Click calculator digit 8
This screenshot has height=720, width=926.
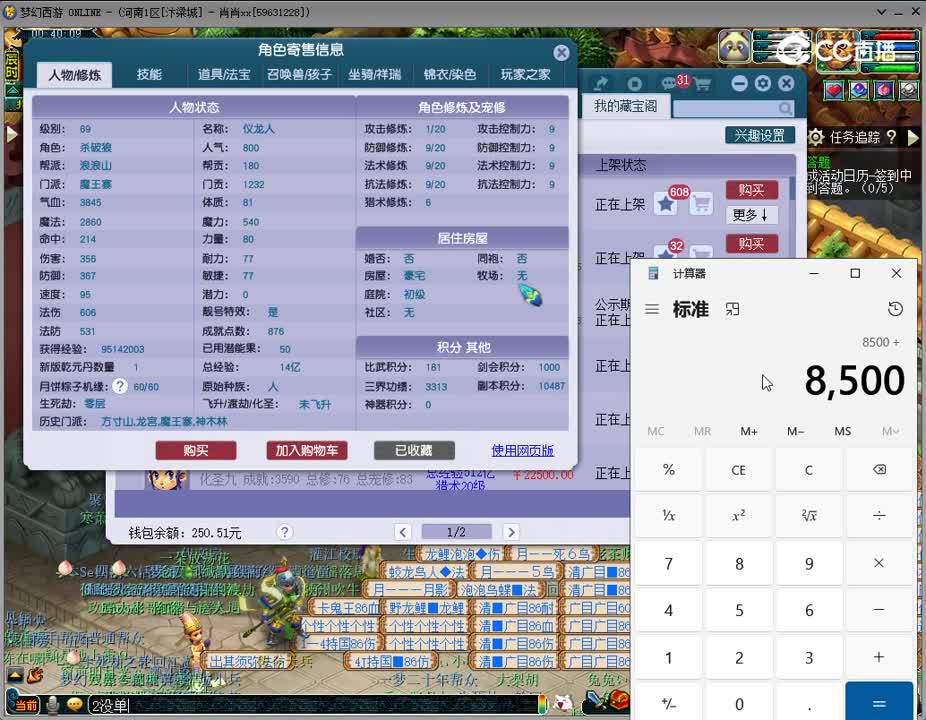pyautogui.click(x=738, y=563)
